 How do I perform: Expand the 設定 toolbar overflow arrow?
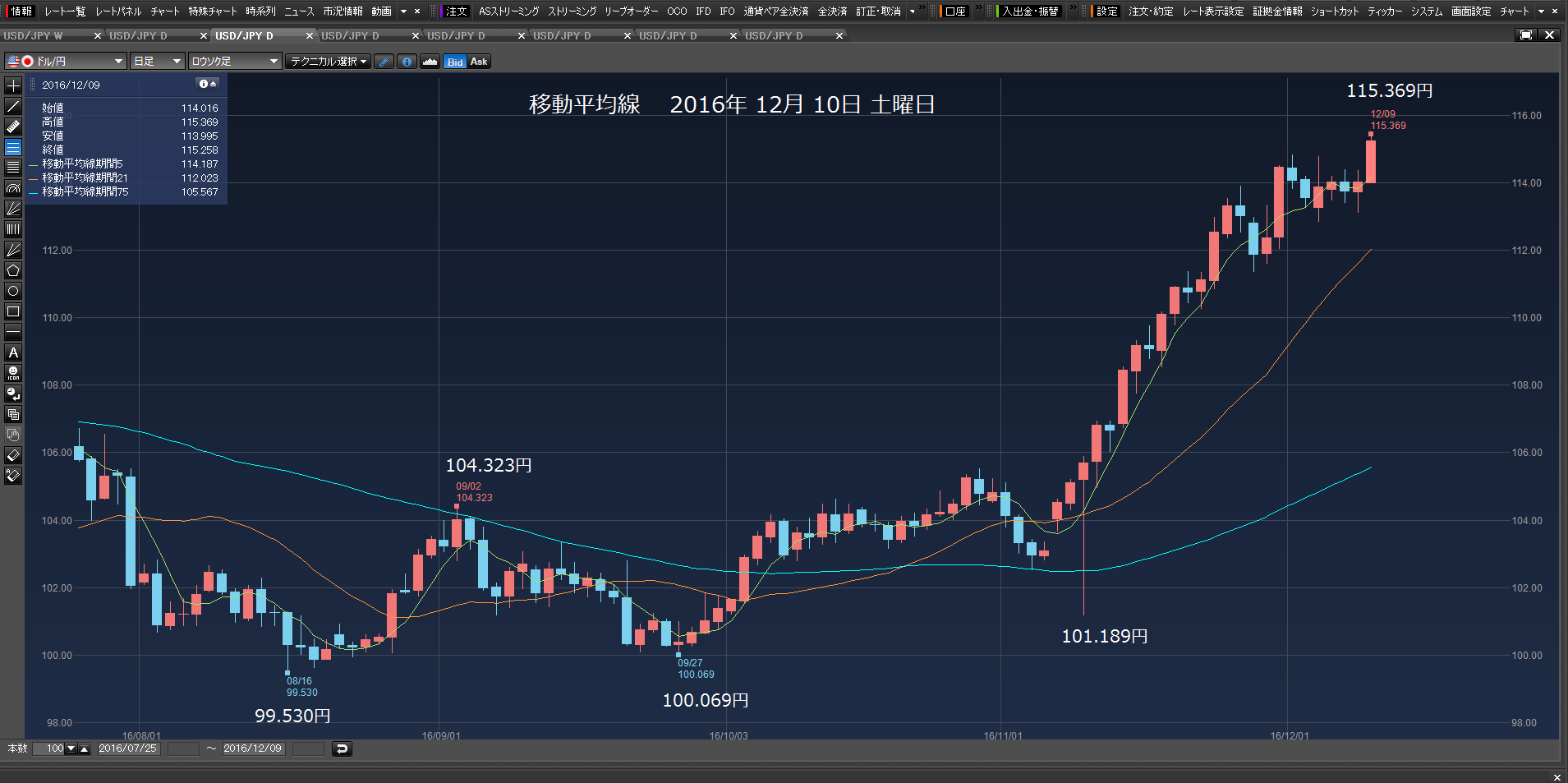pos(1541,12)
